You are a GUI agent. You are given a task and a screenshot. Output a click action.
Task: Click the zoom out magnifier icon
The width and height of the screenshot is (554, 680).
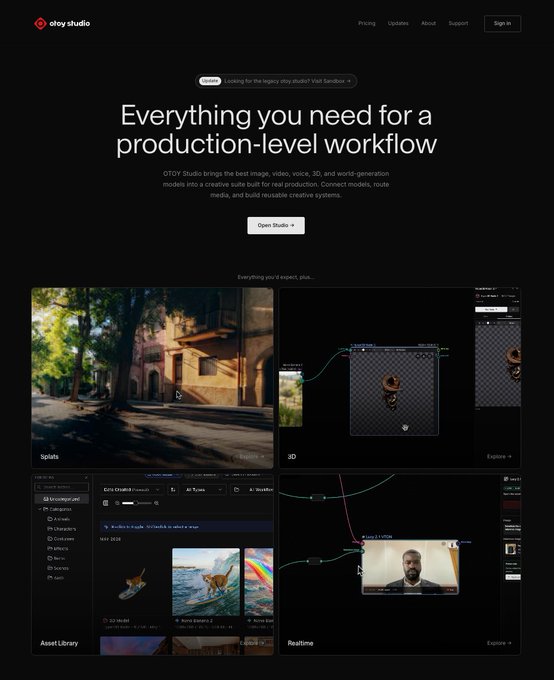click(x=117, y=503)
